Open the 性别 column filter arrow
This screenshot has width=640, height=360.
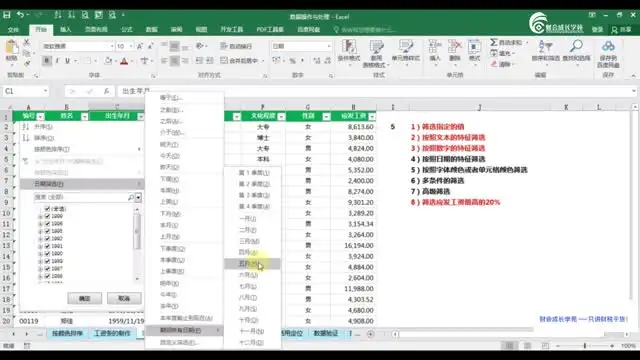point(326,117)
